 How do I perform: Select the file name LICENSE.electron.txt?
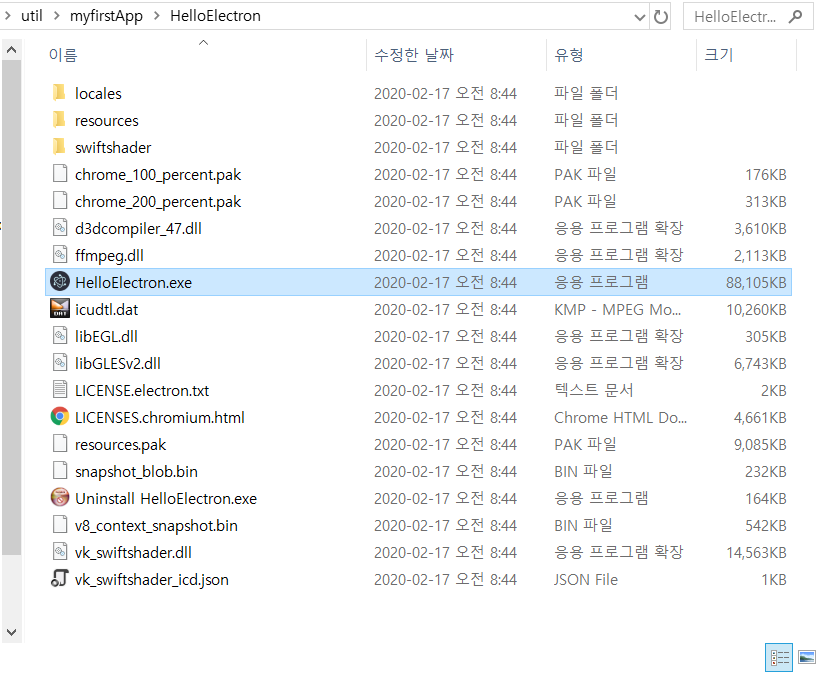(142, 391)
